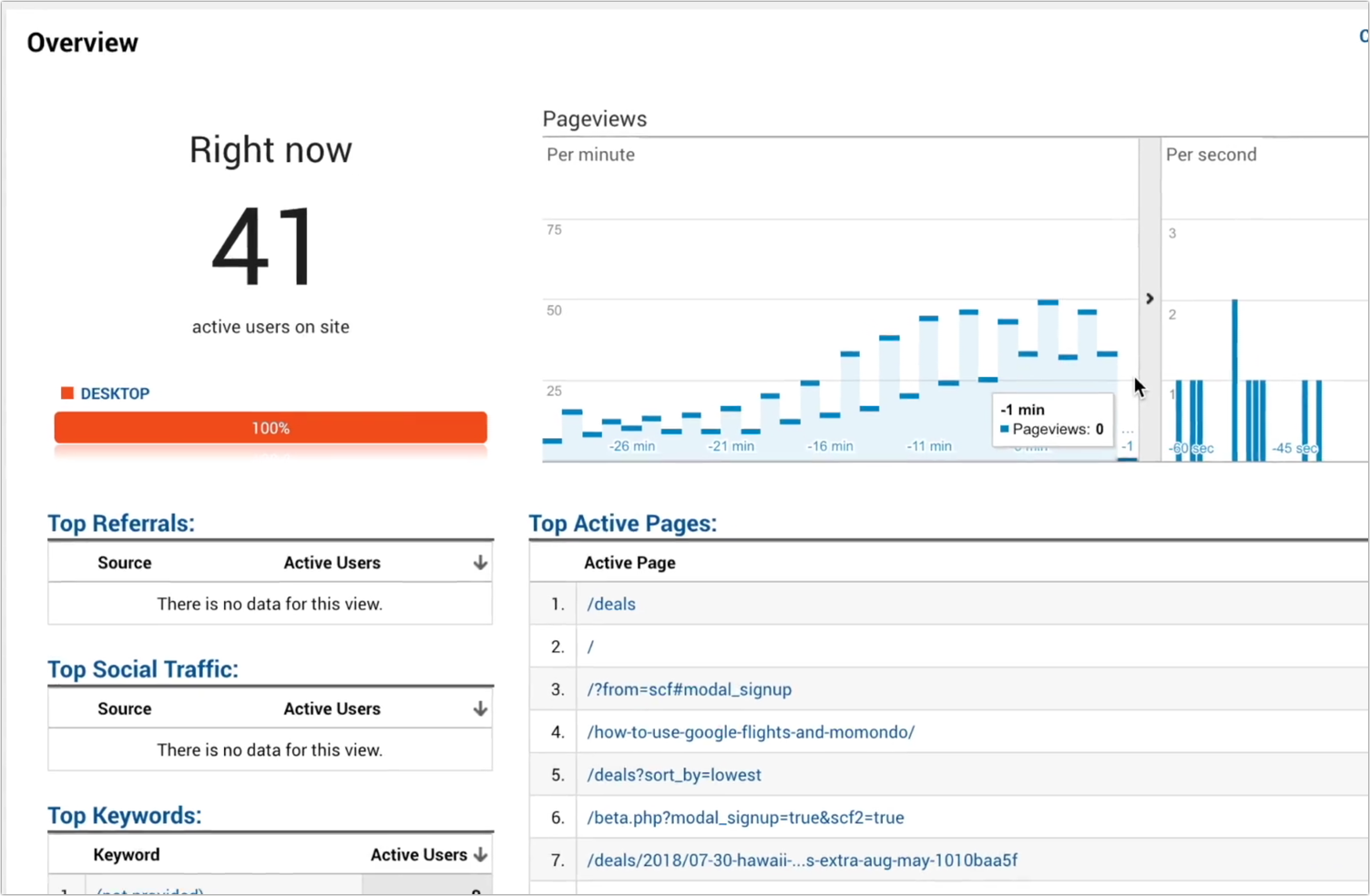Click the -11 min axis label
This screenshot has width=1370, height=896.
[x=929, y=446]
